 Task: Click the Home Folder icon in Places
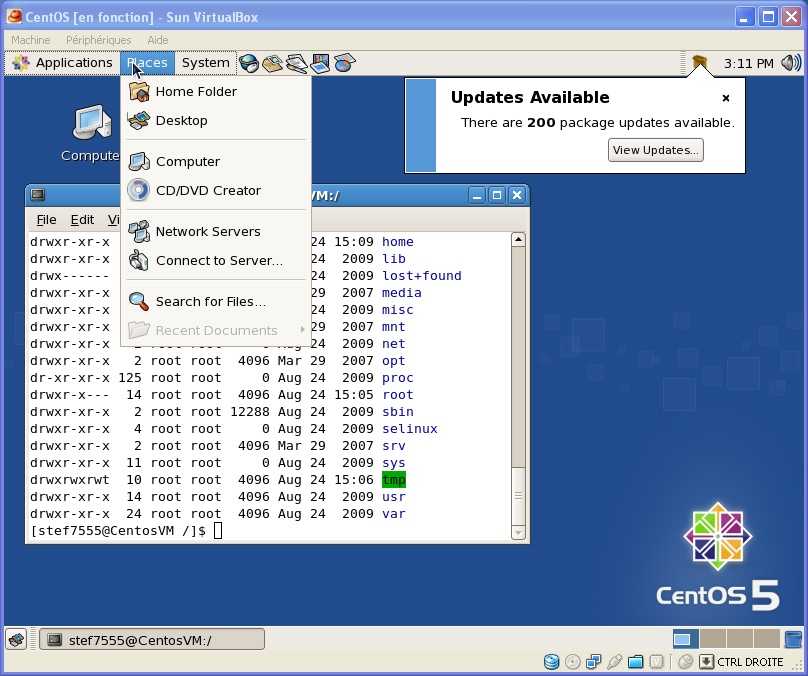[x=139, y=91]
